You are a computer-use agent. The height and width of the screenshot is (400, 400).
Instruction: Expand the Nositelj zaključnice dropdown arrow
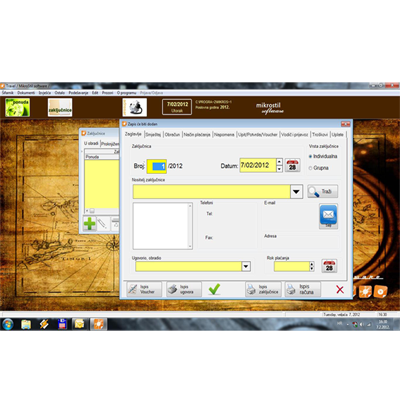(296, 192)
